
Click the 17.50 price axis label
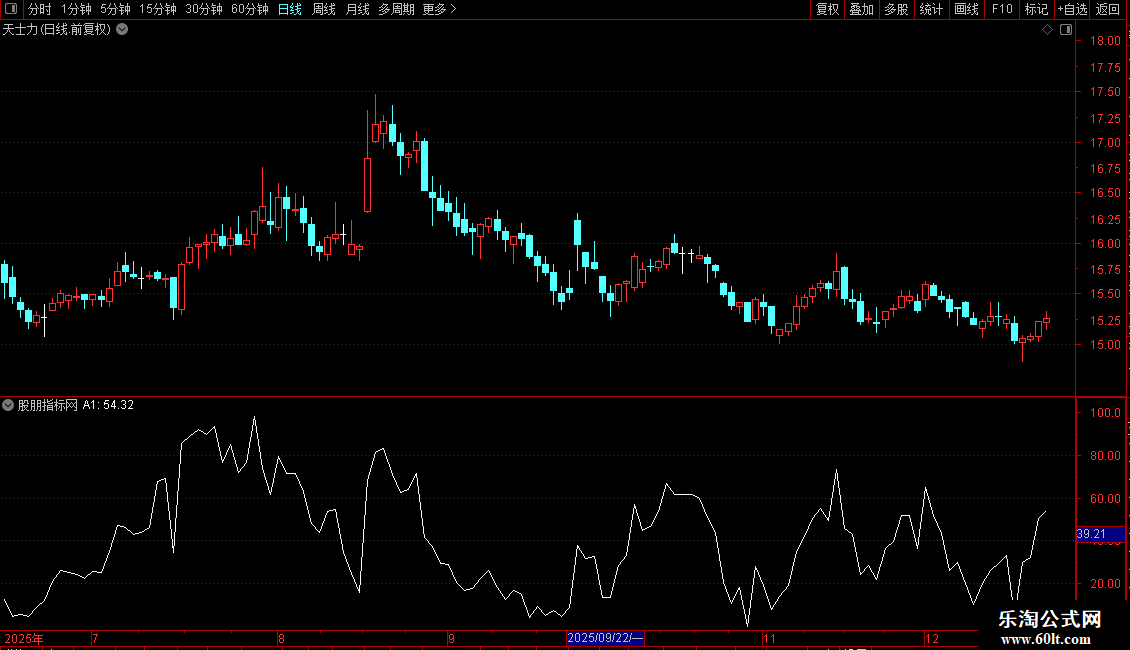[1105, 92]
